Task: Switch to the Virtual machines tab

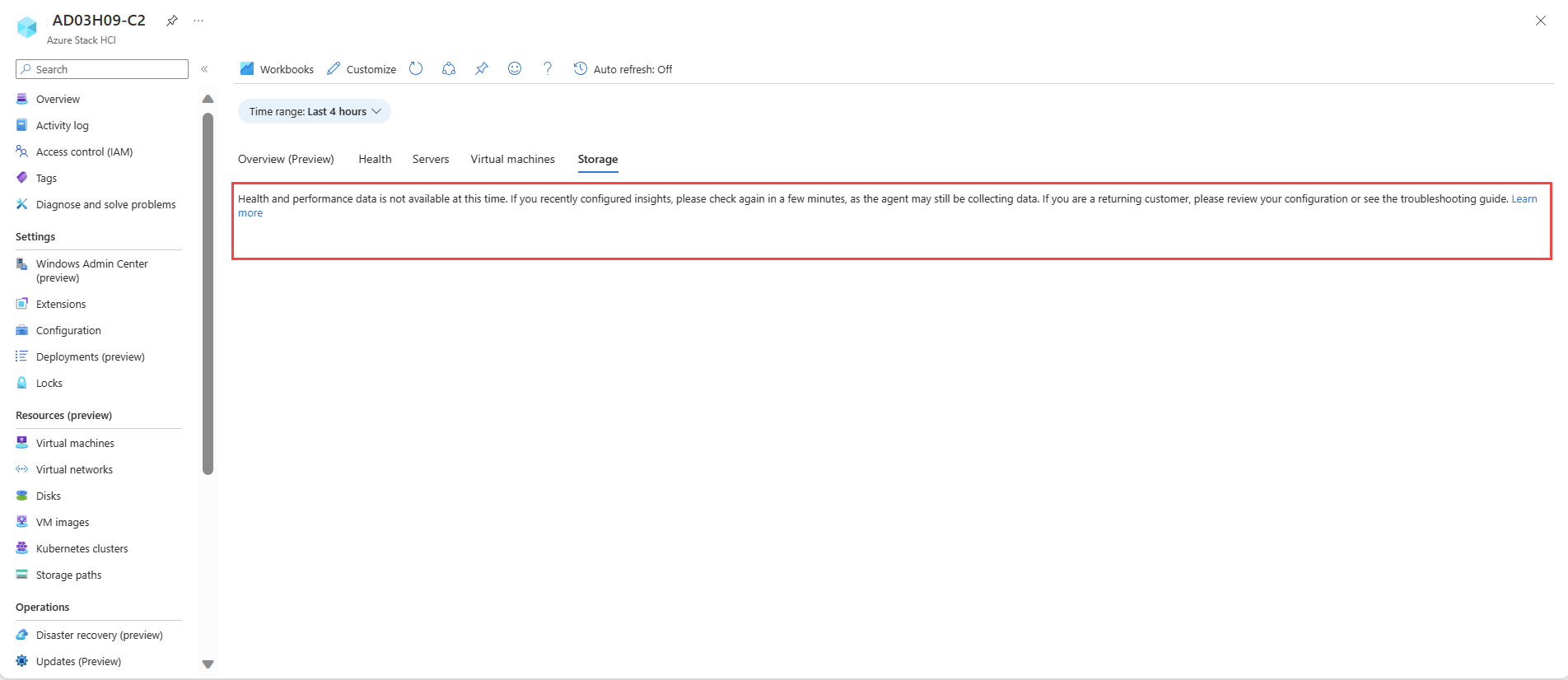Action: pyautogui.click(x=512, y=159)
